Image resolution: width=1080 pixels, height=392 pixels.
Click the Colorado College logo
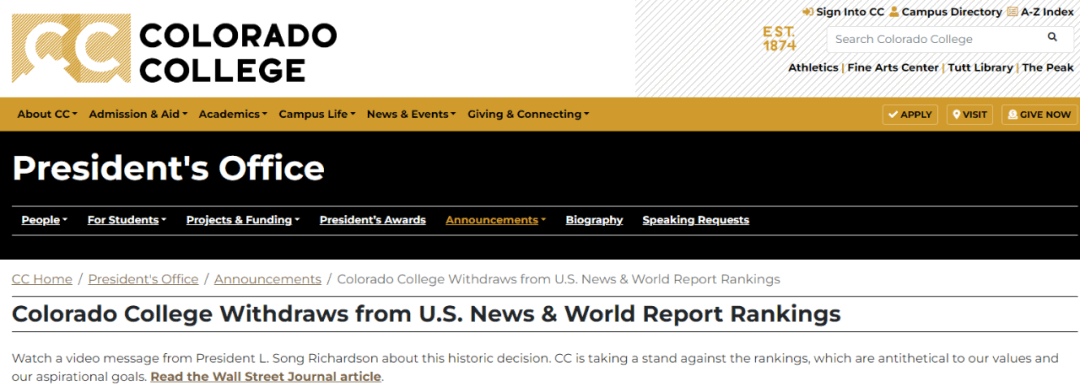174,48
